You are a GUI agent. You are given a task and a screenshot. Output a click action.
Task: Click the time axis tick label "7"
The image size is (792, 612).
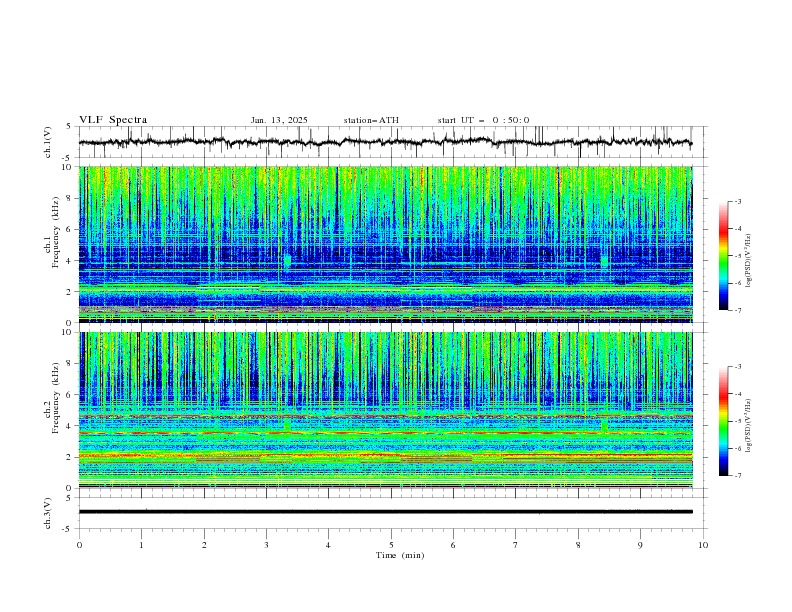(x=516, y=545)
